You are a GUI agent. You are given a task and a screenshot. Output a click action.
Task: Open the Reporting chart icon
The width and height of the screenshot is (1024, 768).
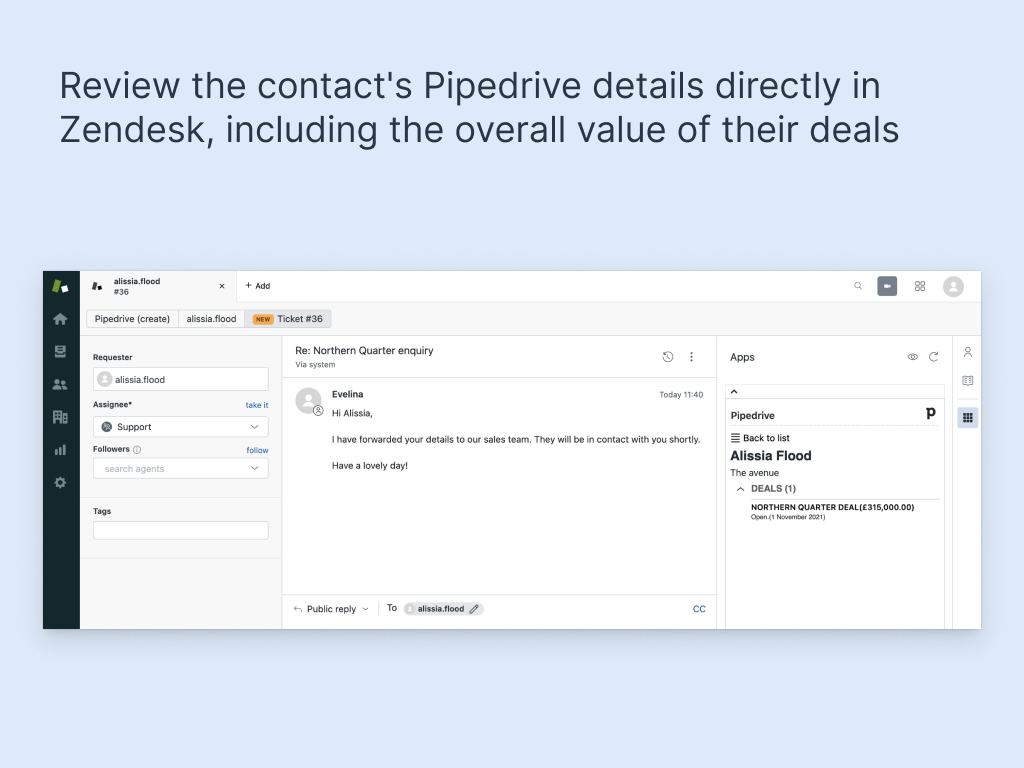click(60, 450)
